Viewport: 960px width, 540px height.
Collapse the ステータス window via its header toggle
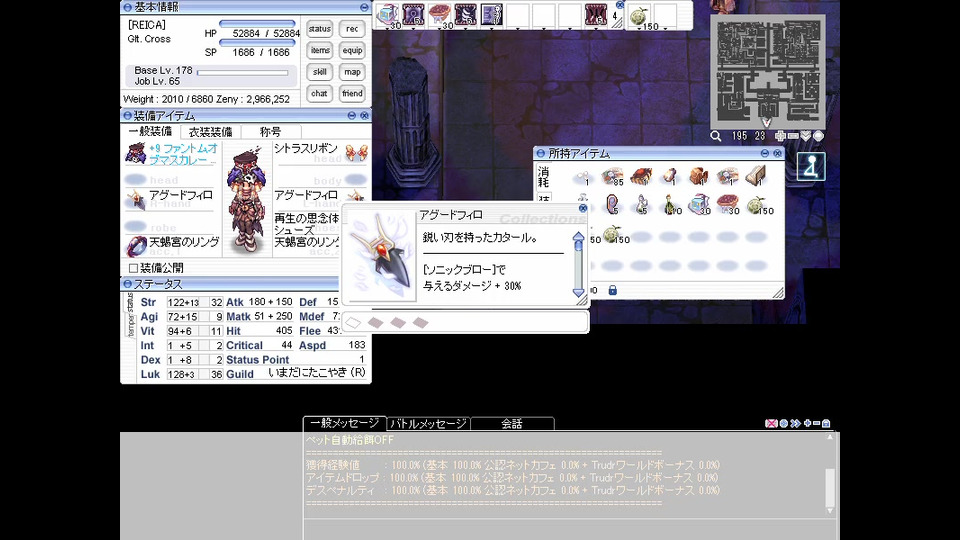[x=127, y=284]
